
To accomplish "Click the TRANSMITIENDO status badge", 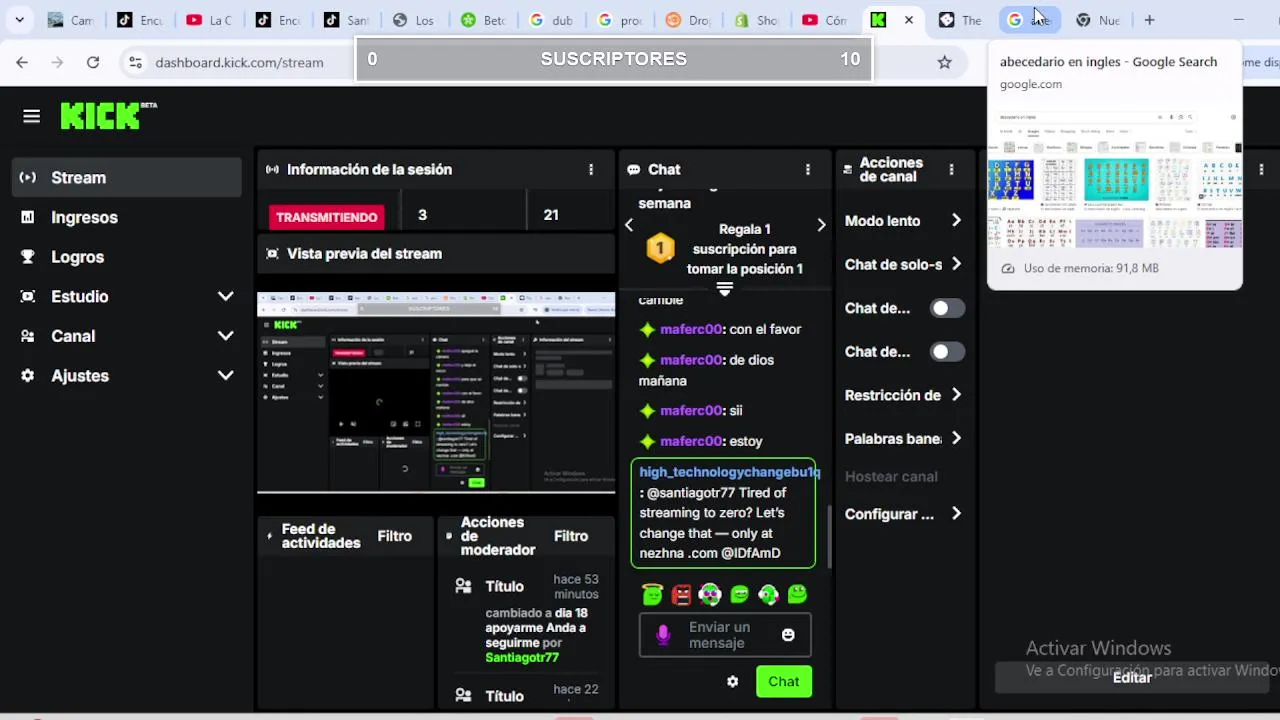I will click(x=327, y=217).
